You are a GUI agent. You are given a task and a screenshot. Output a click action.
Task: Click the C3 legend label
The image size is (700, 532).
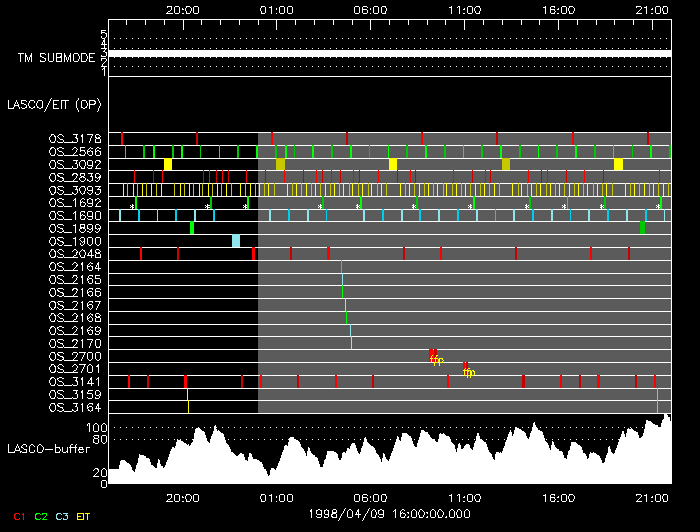click(64, 516)
